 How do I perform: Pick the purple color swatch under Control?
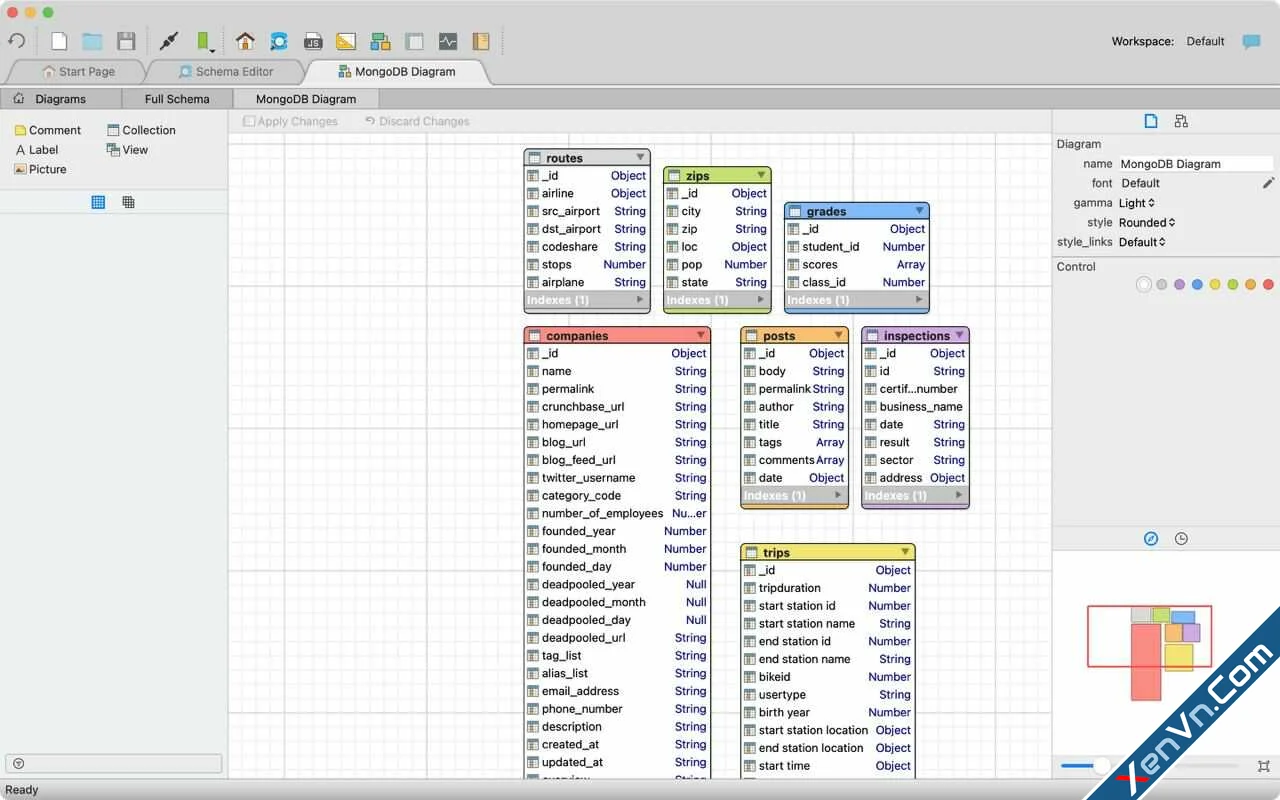click(x=1179, y=285)
